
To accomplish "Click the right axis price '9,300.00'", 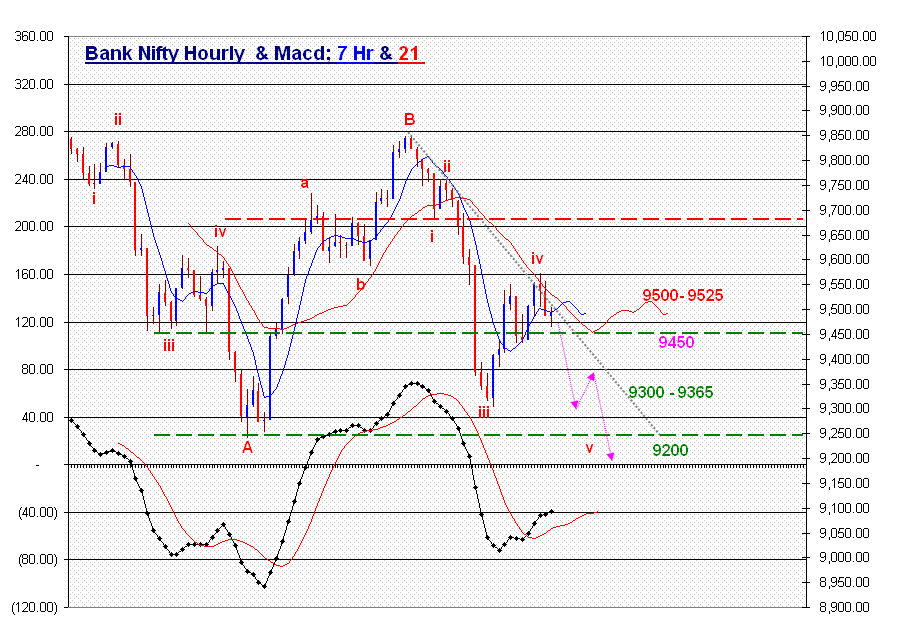I will pyautogui.click(x=844, y=409).
